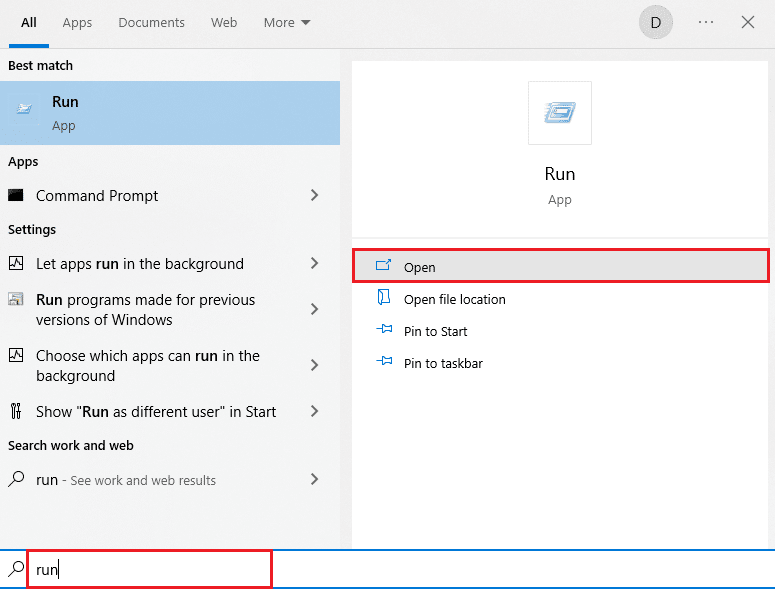This screenshot has height=591, width=775.
Task: Click the search magnifier icon in search box
Action: coord(16,569)
